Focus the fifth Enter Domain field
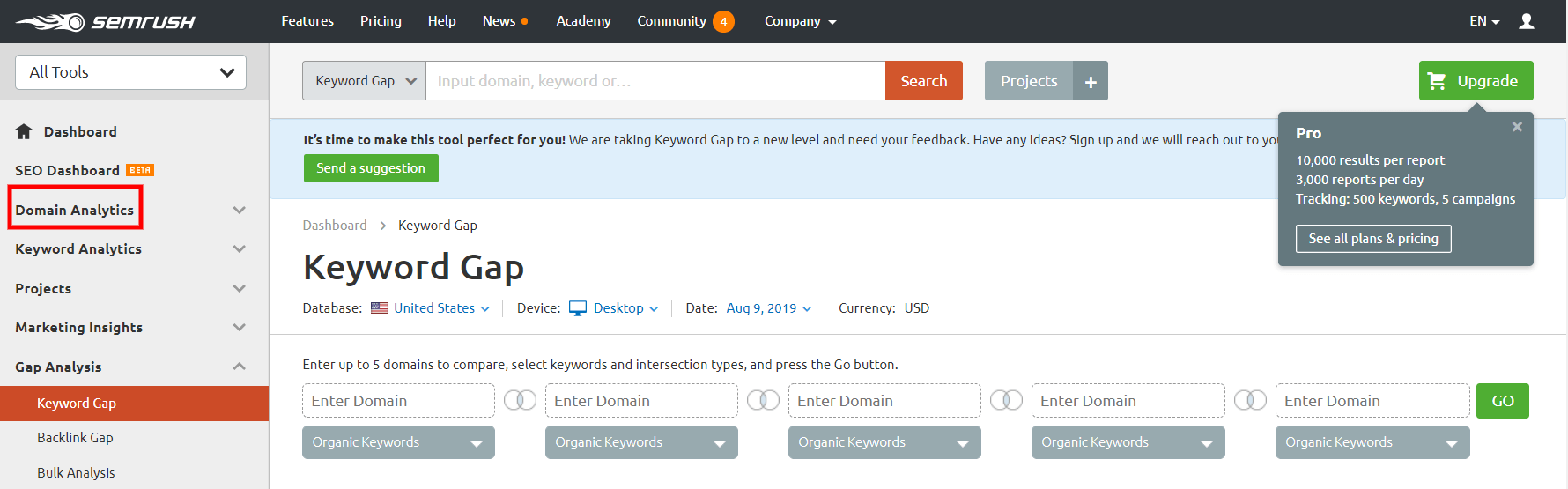 coord(1372,401)
